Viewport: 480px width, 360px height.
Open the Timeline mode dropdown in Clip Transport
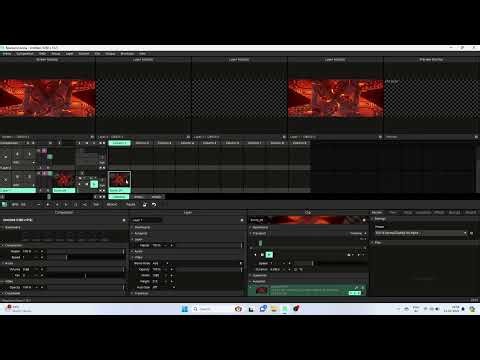point(358,233)
